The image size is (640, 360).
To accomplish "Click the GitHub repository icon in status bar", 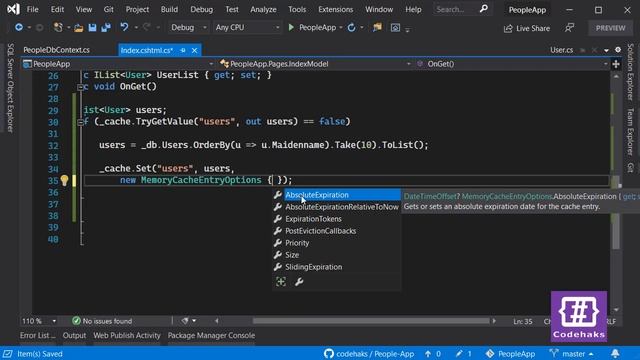I will pos(329,353).
